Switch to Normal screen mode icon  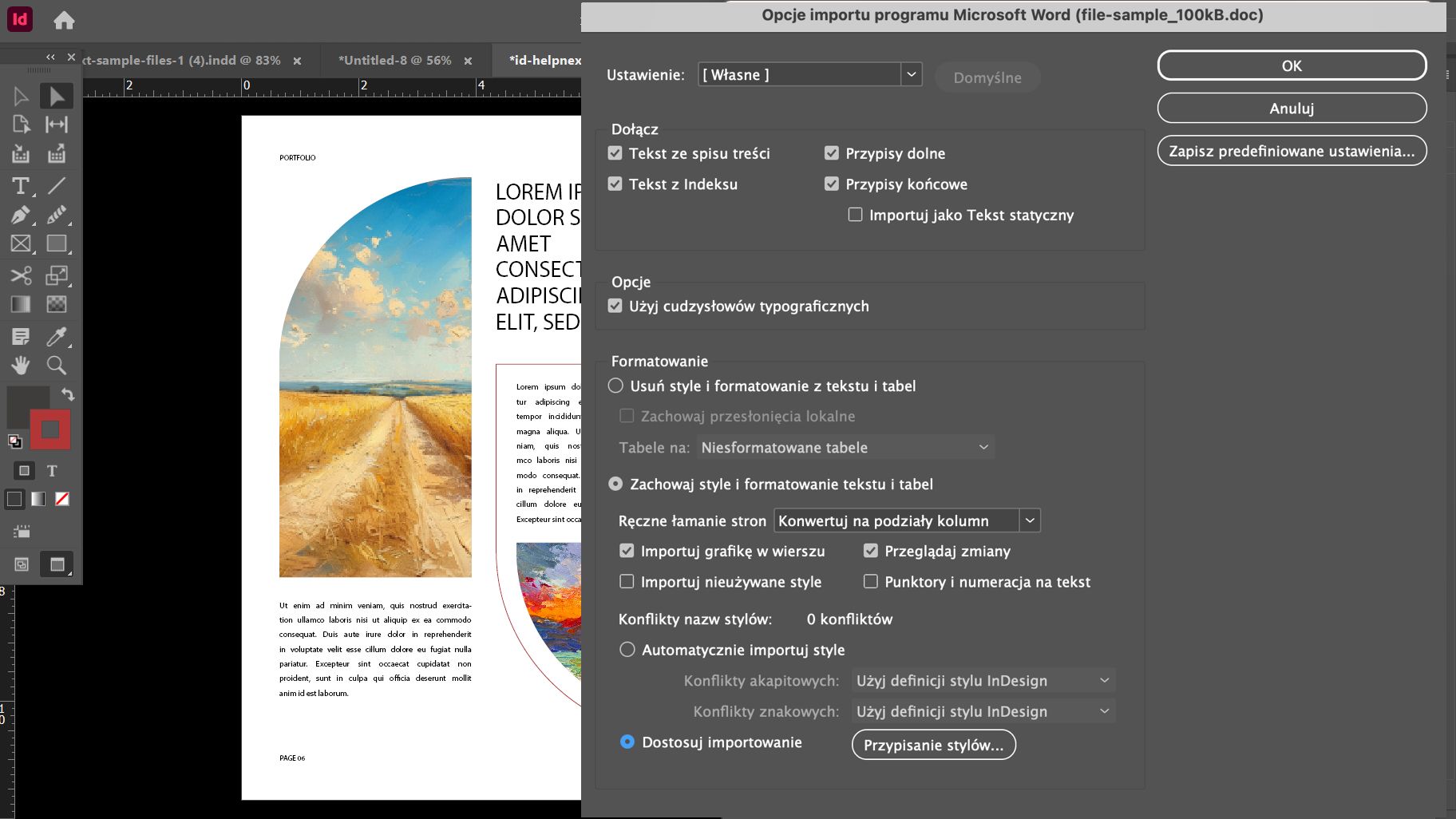pyautogui.click(x=22, y=564)
